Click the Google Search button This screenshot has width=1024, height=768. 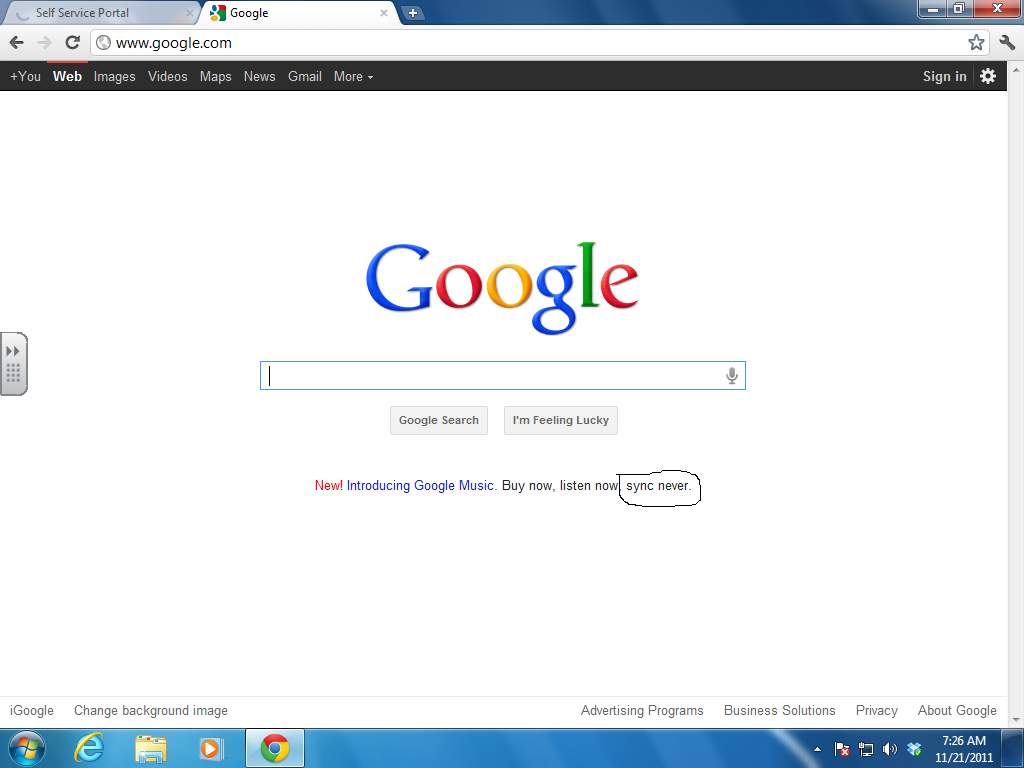pyautogui.click(x=439, y=420)
